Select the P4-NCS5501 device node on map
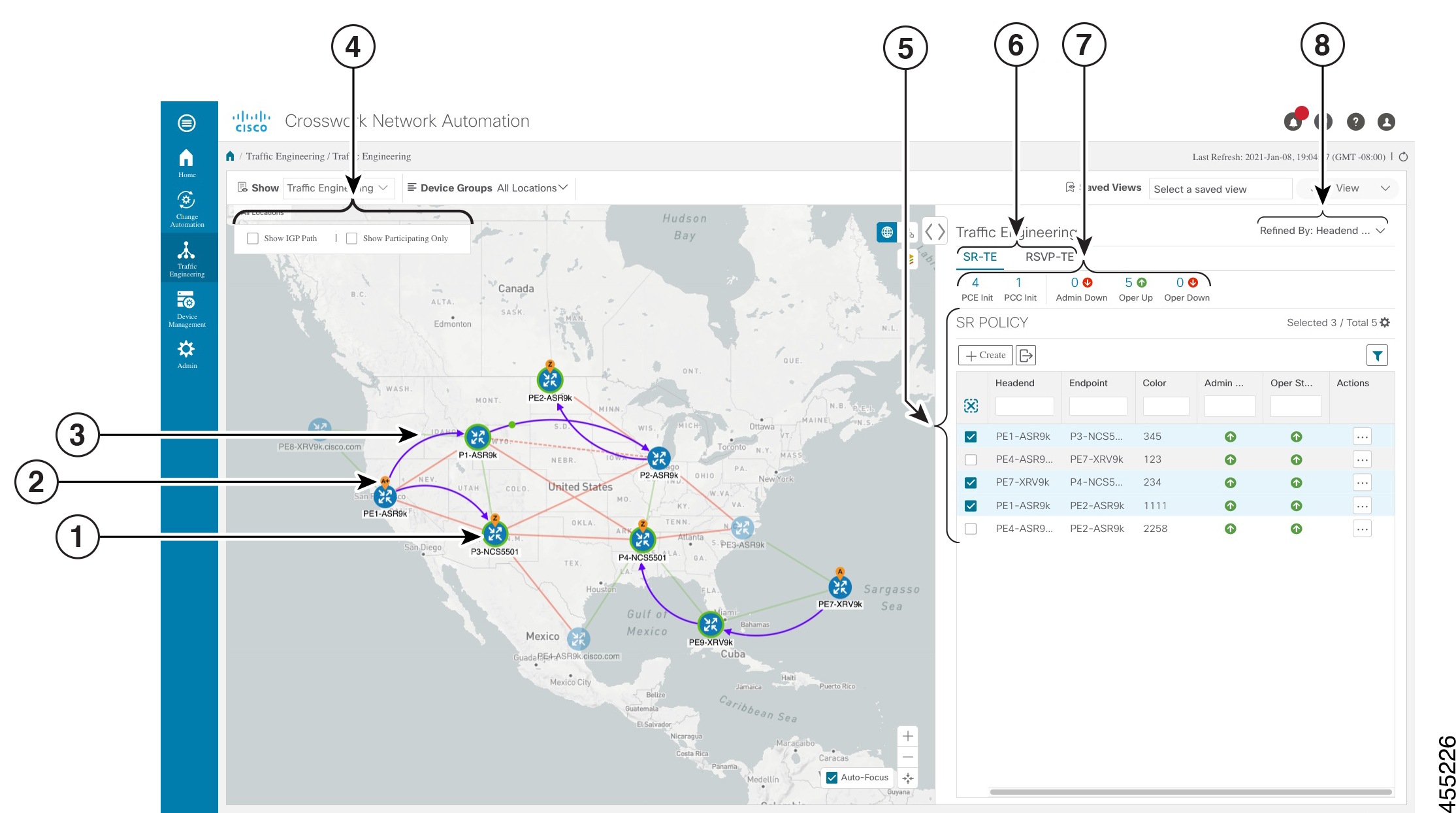The height and width of the screenshot is (813, 1456). point(643,540)
